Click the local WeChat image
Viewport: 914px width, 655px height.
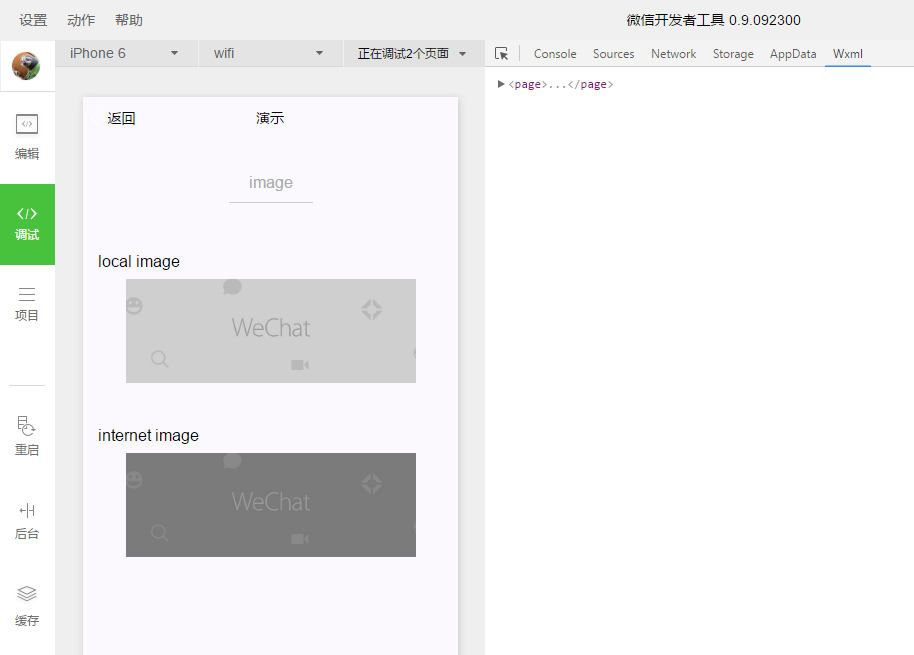pos(271,331)
